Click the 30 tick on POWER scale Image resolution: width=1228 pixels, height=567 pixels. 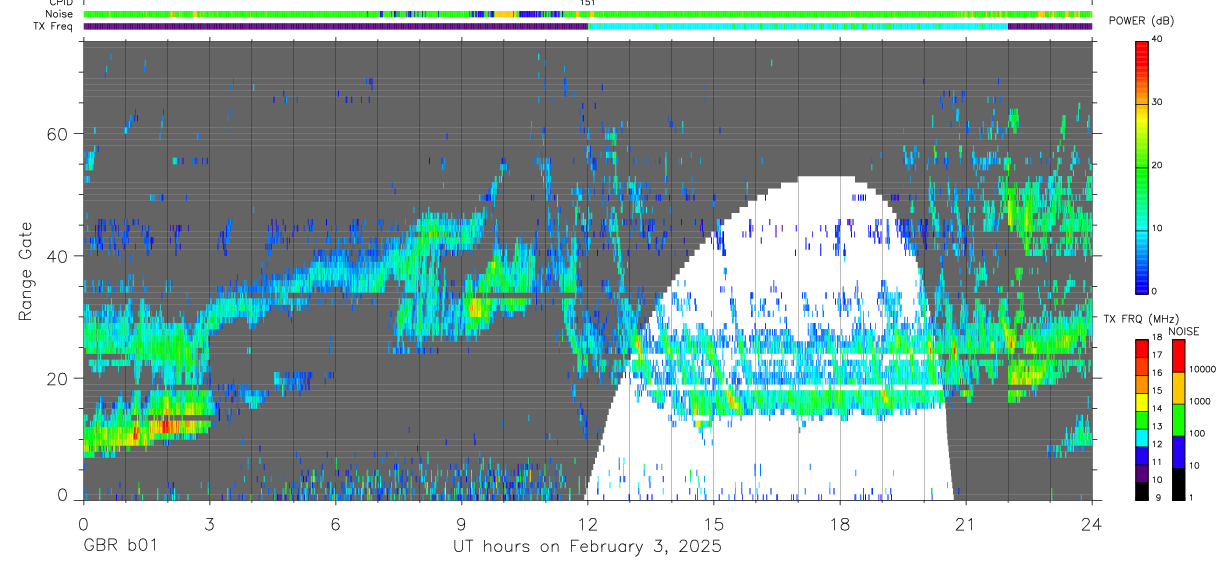(1158, 102)
